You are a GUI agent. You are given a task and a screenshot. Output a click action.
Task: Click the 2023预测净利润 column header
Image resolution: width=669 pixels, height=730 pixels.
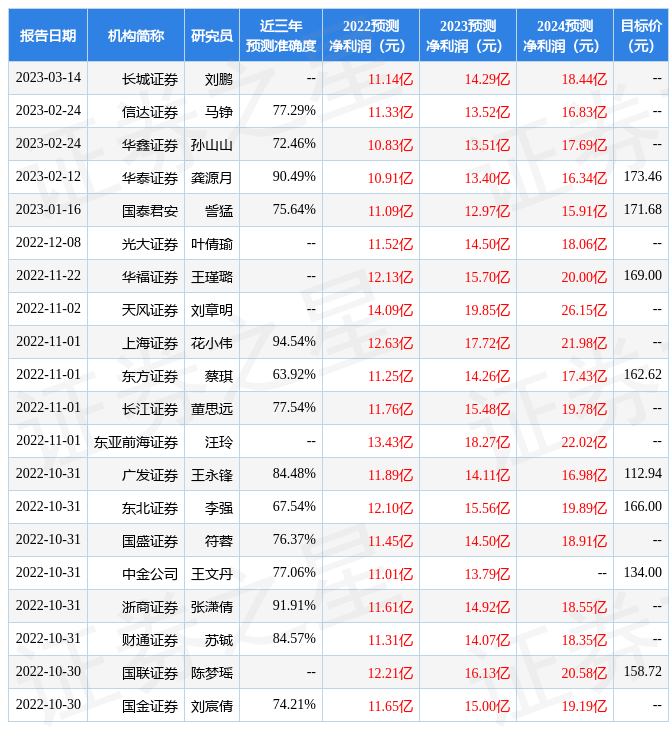click(x=467, y=36)
